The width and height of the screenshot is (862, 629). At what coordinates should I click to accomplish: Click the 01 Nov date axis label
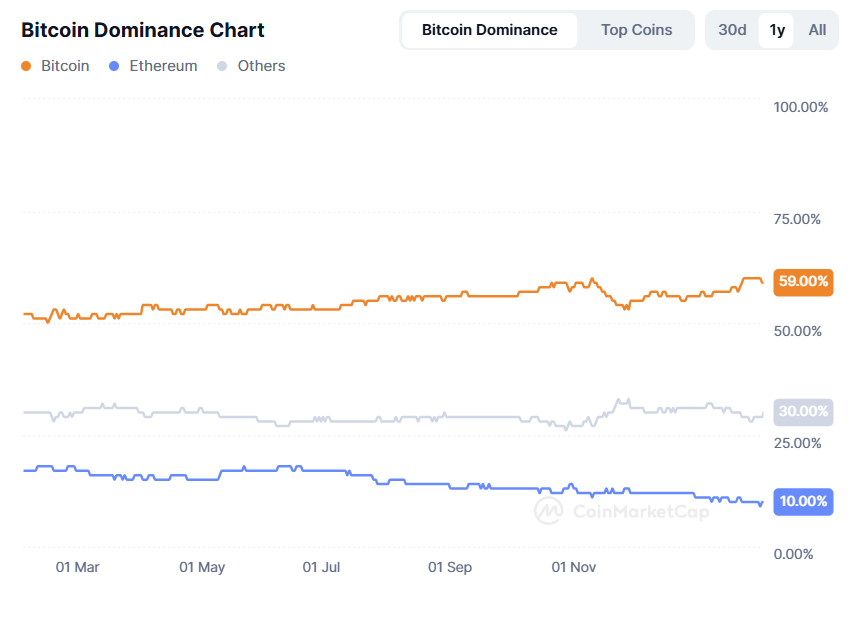[574, 567]
